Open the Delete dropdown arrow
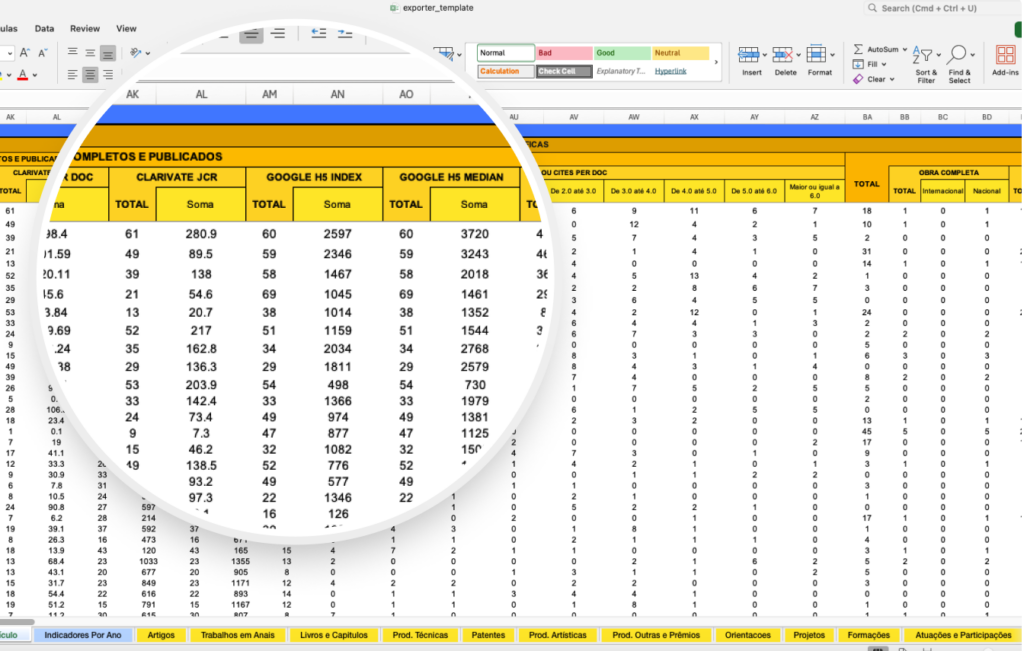The height and width of the screenshot is (651, 1024). (798, 56)
